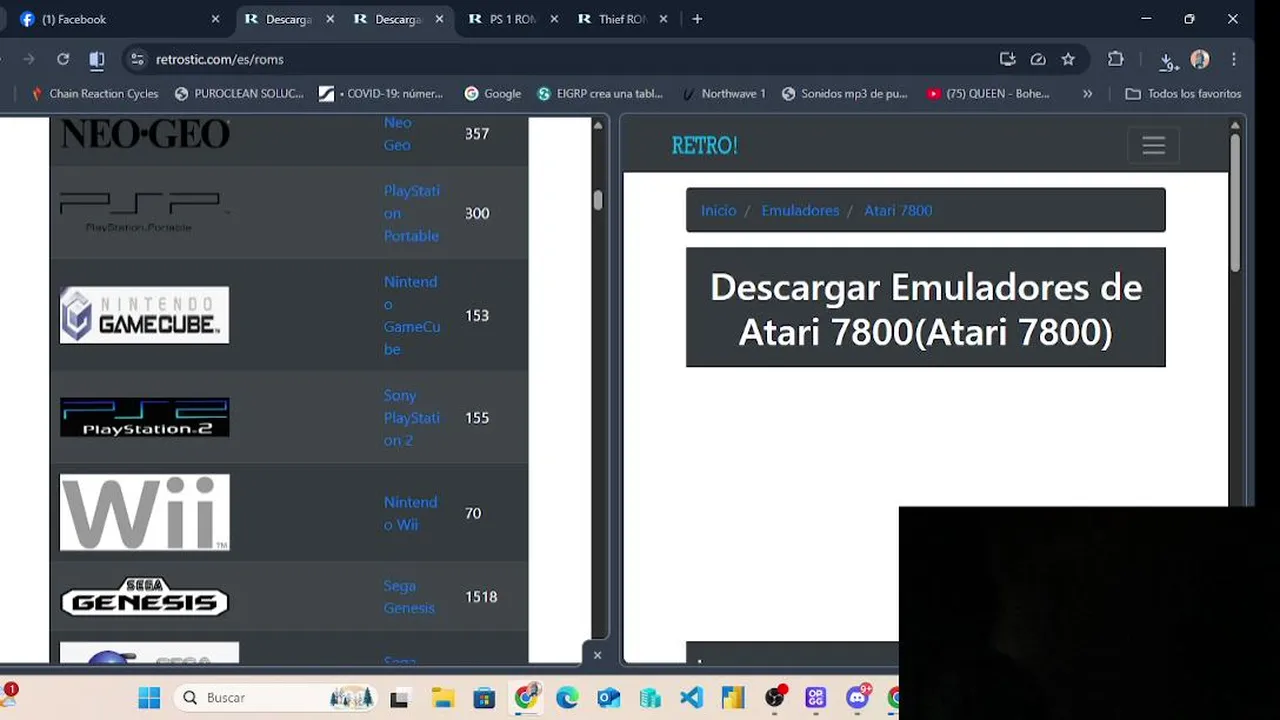1280x720 pixels.
Task: Open Discord from the taskbar
Action: click(x=858, y=697)
